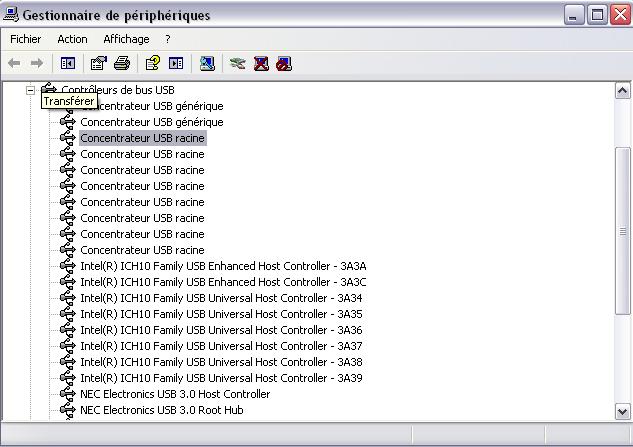The width and height of the screenshot is (633, 447).
Task: Click the update driver toolbar icon
Action: 237,63
